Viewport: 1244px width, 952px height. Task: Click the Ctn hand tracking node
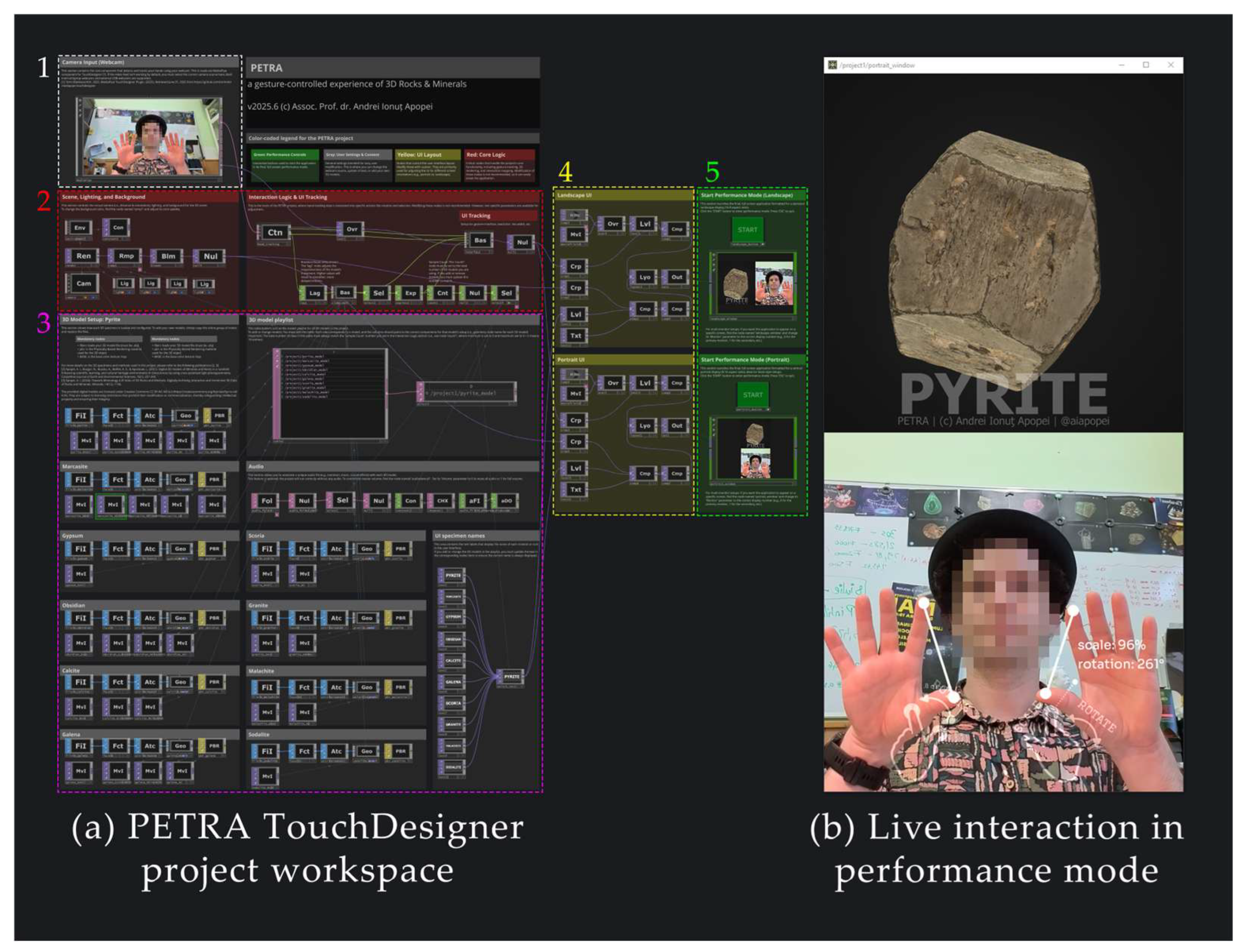pyautogui.click(x=275, y=232)
